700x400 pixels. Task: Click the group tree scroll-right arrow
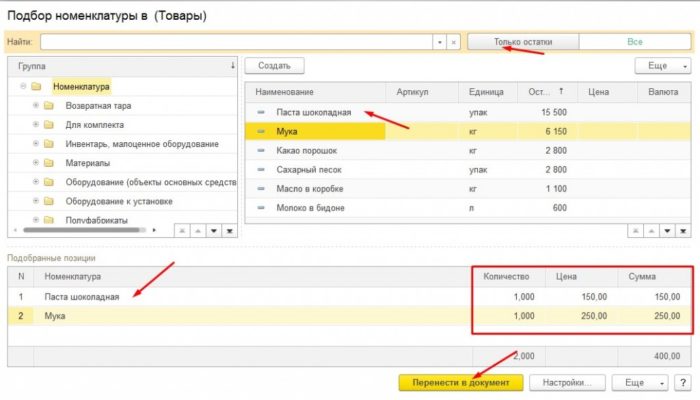154,230
